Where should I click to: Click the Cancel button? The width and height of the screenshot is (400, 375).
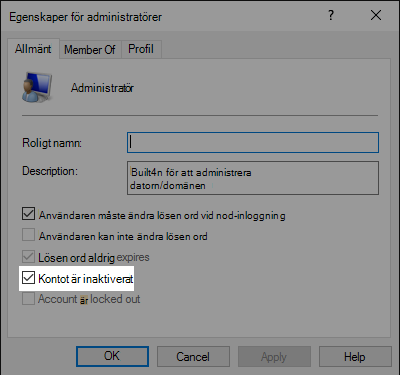click(193, 356)
